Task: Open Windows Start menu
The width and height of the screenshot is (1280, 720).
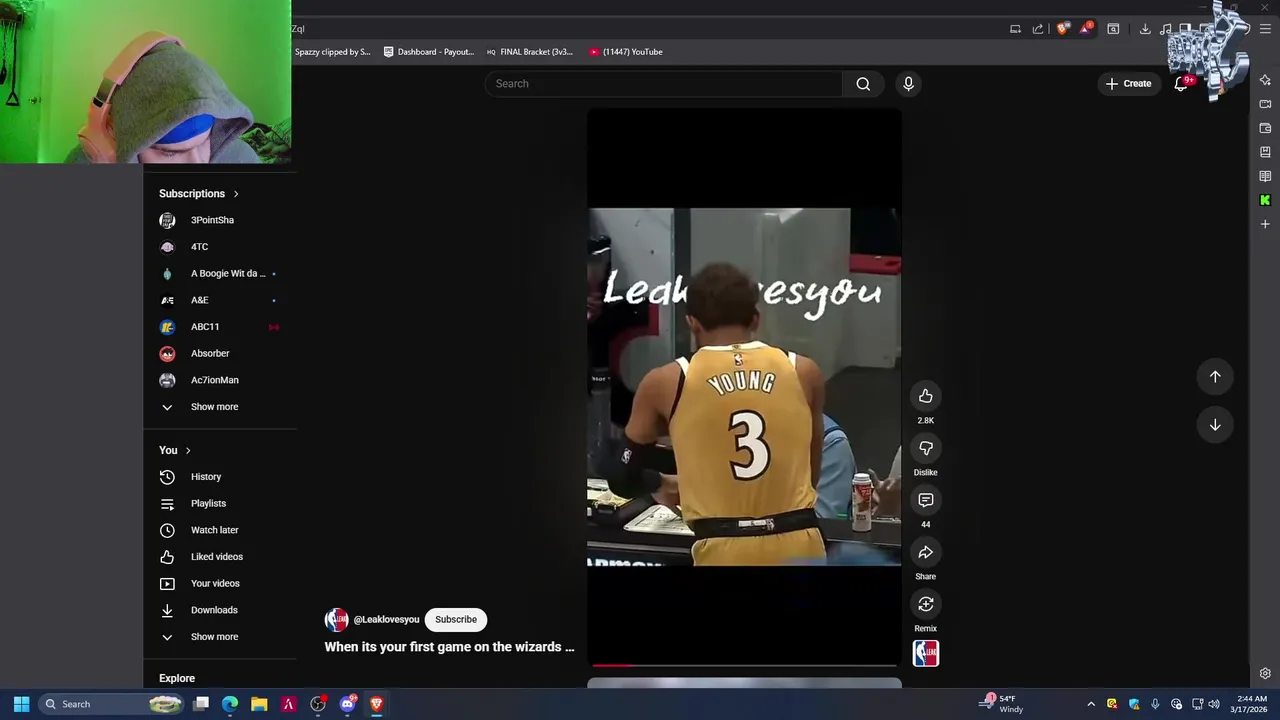Action: [21, 704]
